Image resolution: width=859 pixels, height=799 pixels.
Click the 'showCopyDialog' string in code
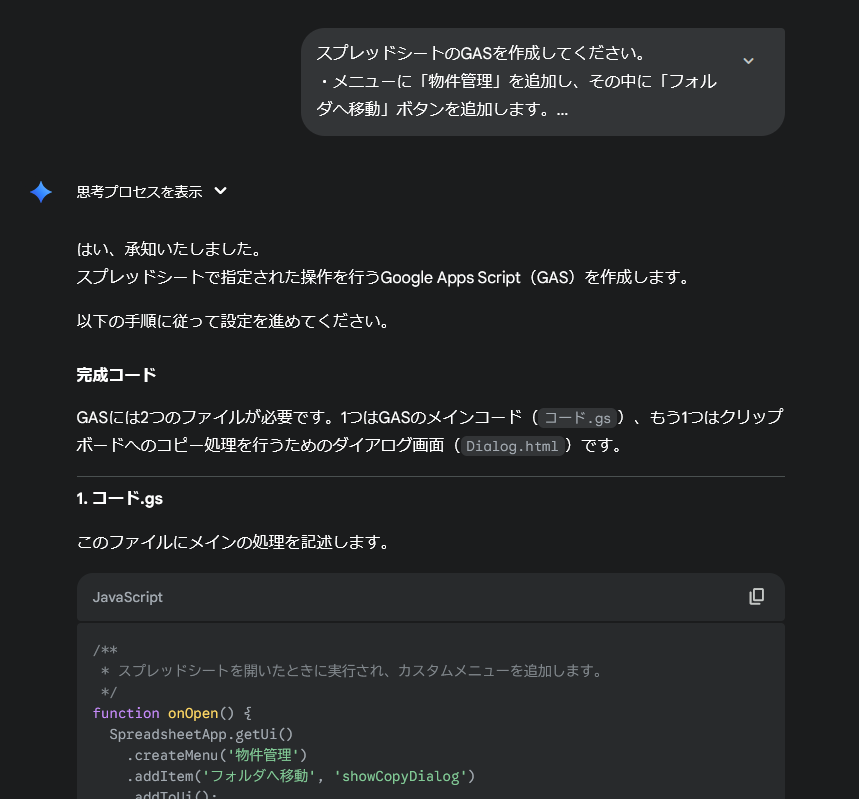click(400, 777)
